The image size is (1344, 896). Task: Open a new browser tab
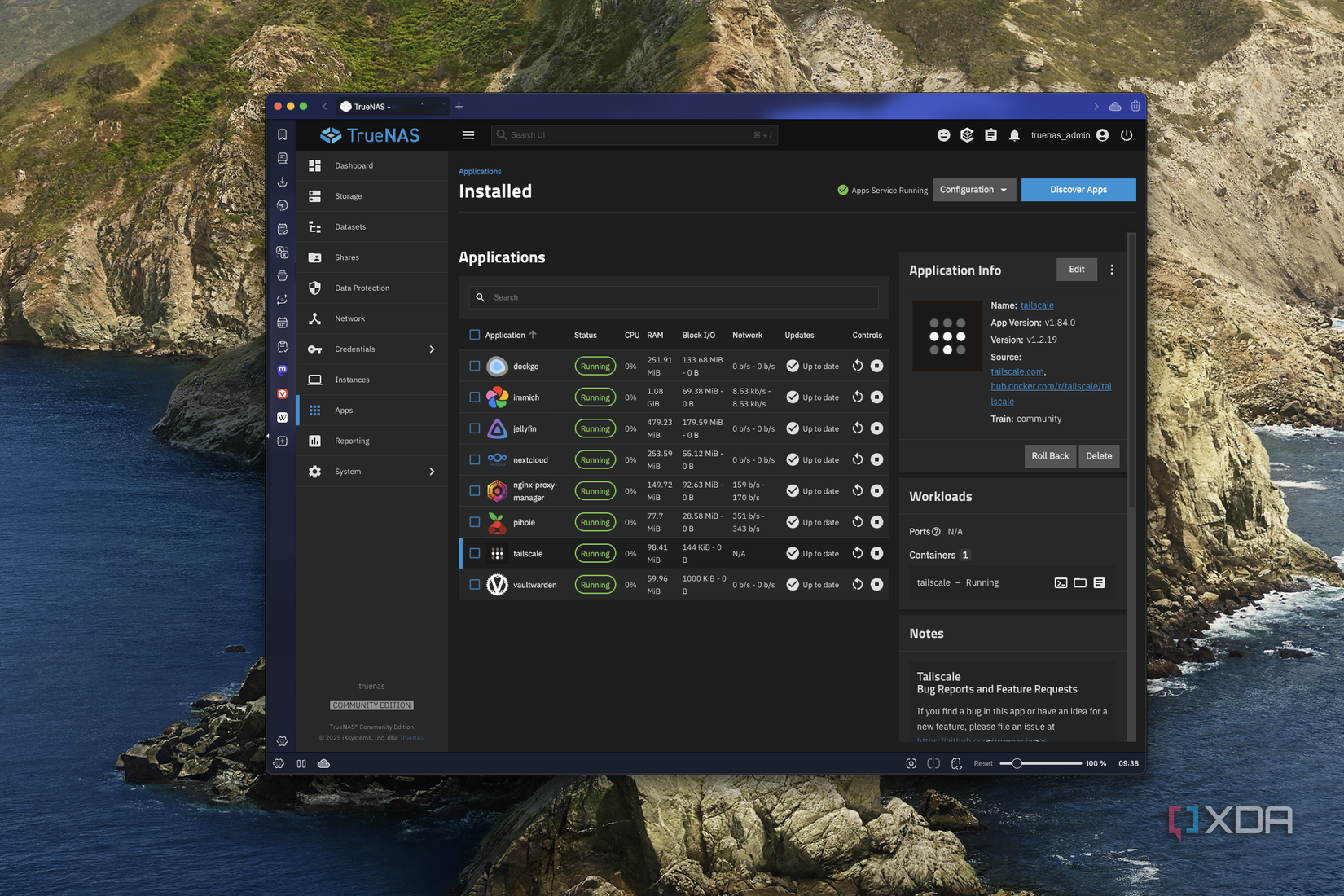coord(459,107)
